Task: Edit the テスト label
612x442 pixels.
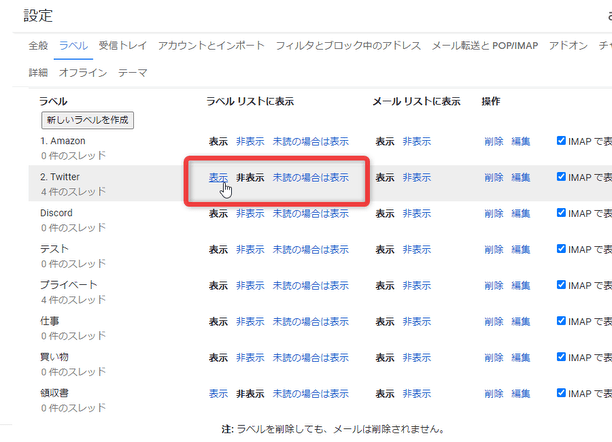Action: click(x=521, y=250)
